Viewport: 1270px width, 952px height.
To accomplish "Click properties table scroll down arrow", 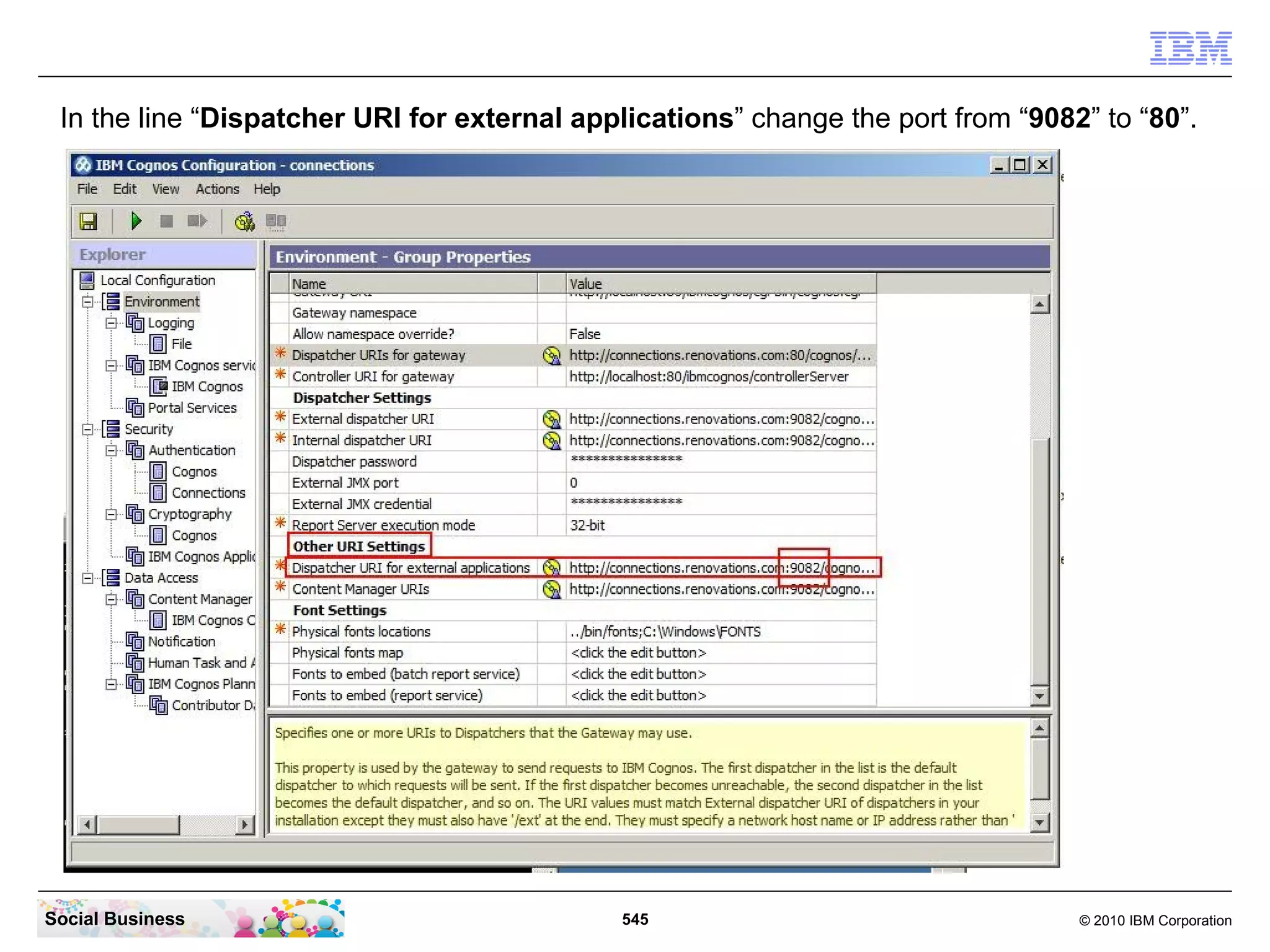I will 1040,696.
